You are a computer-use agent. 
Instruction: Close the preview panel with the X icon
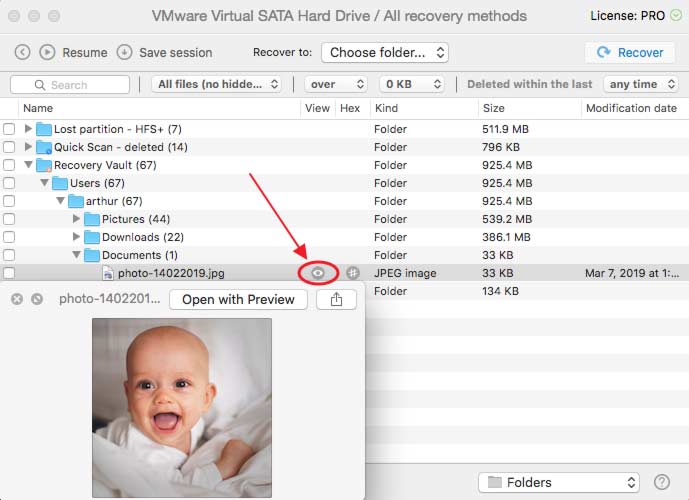(x=17, y=299)
